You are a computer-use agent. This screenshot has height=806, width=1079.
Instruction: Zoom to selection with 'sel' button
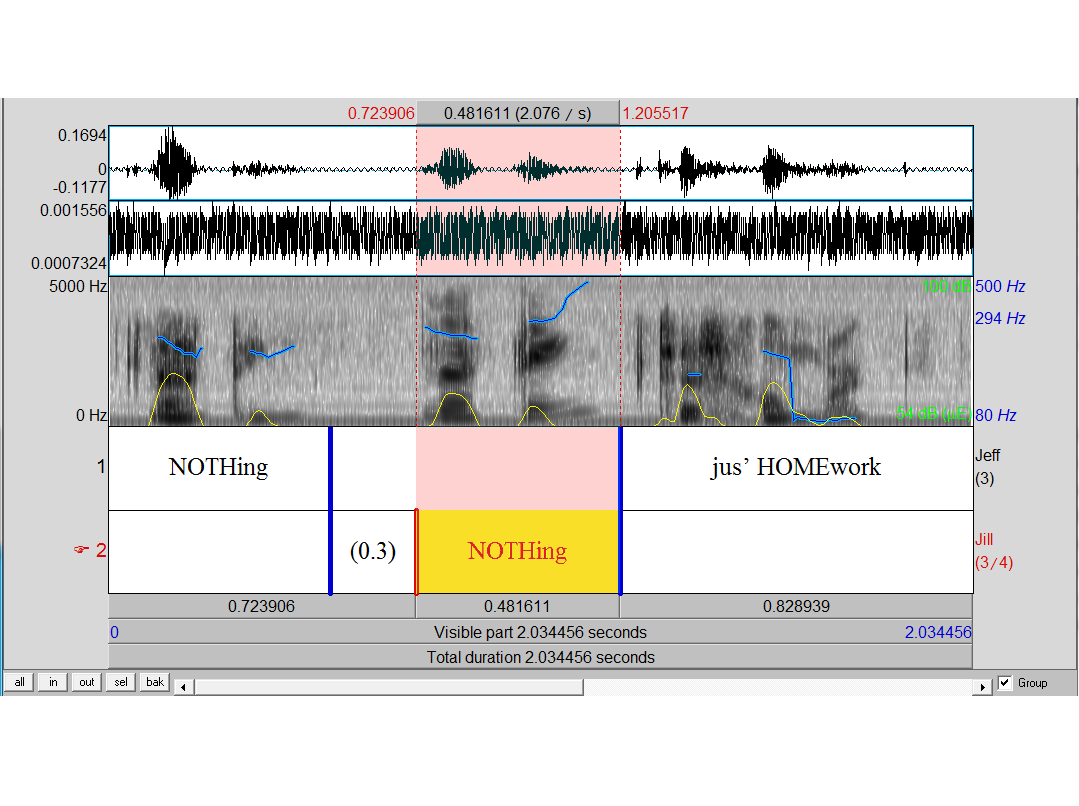(120, 682)
